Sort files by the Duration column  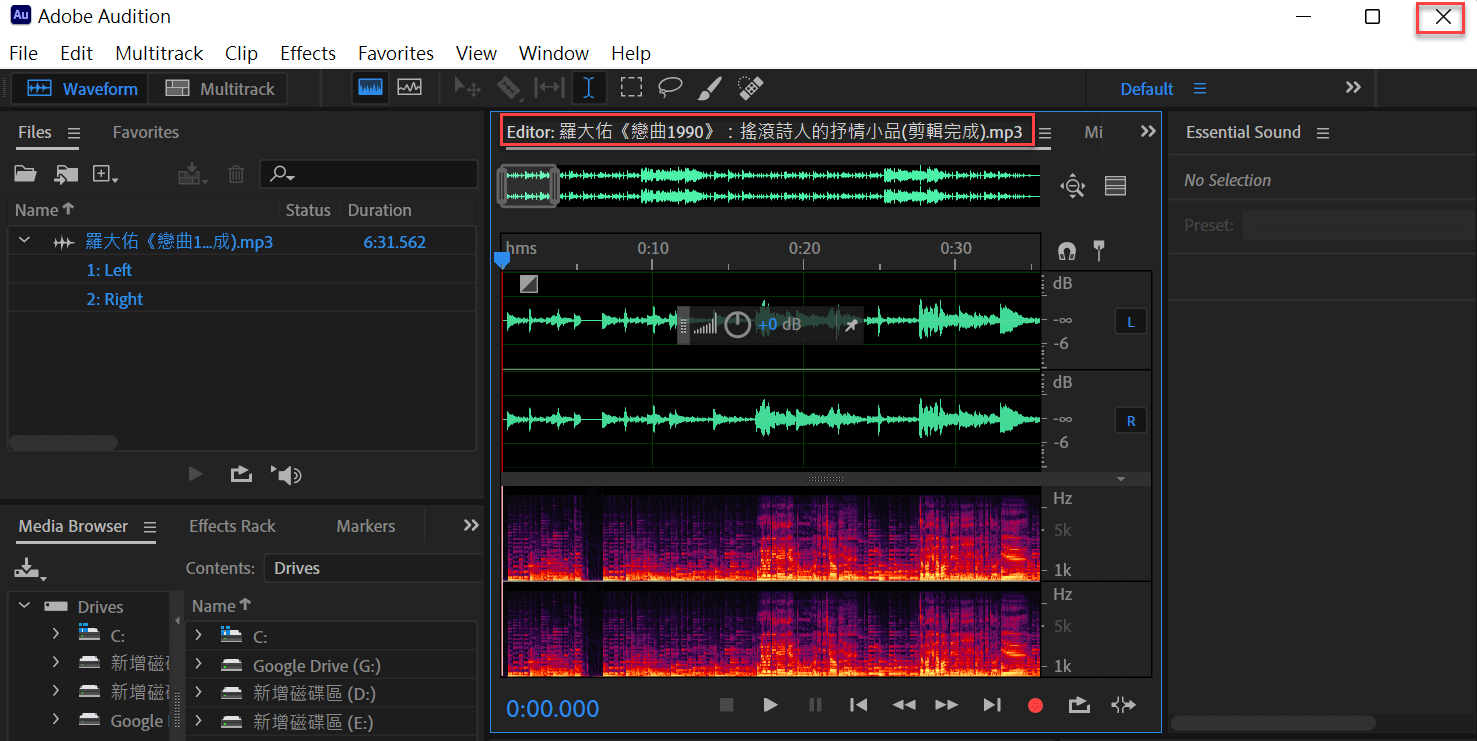[x=380, y=210]
